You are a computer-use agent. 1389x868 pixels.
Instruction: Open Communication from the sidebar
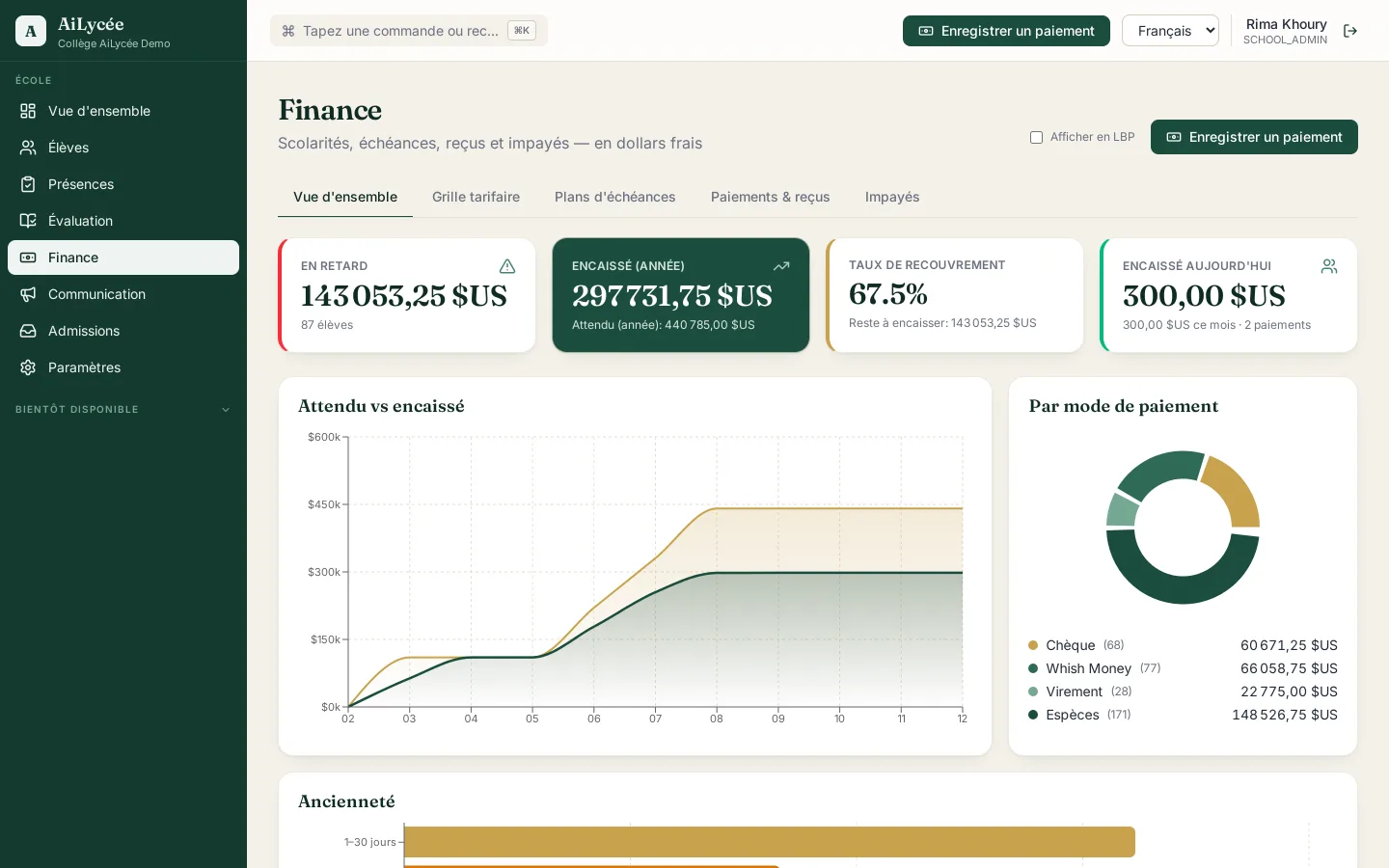tap(123, 294)
